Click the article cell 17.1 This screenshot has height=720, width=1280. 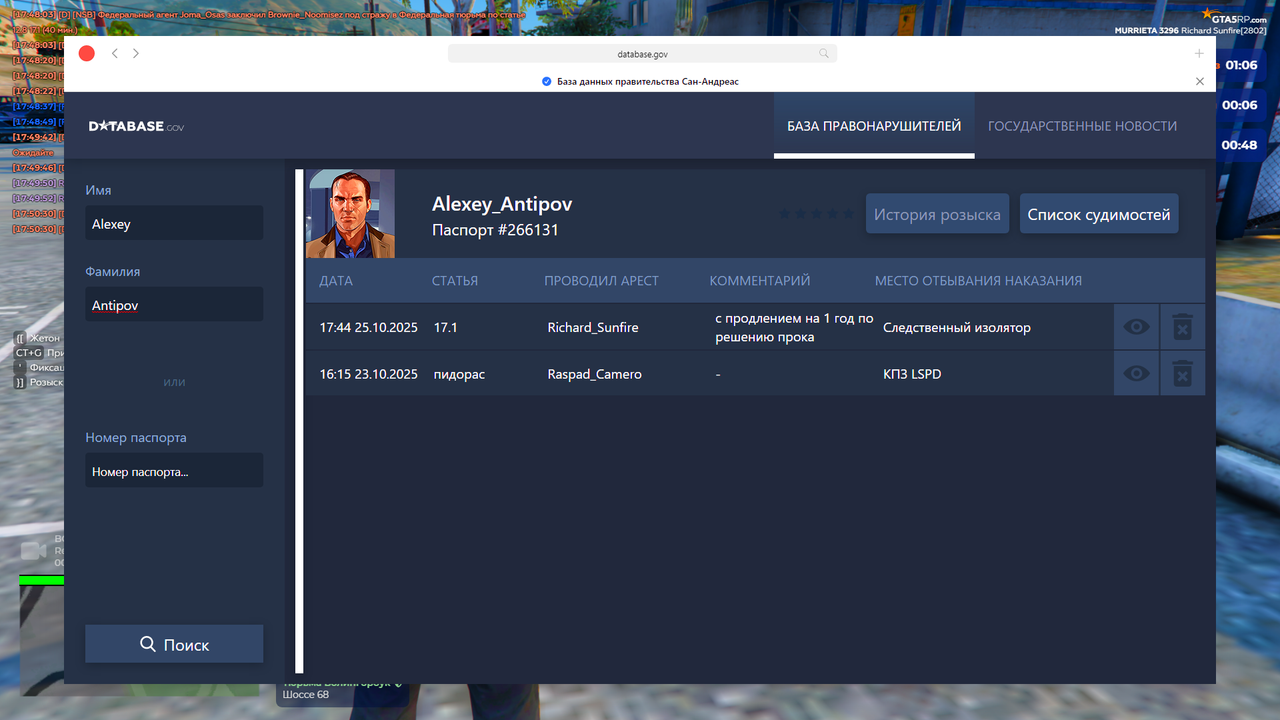[x=445, y=327]
